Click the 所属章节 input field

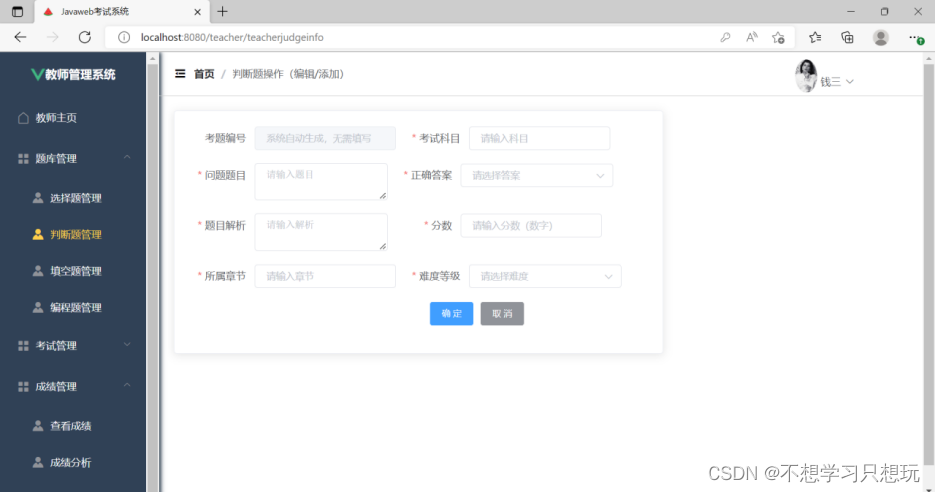click(x=325, y=276)
